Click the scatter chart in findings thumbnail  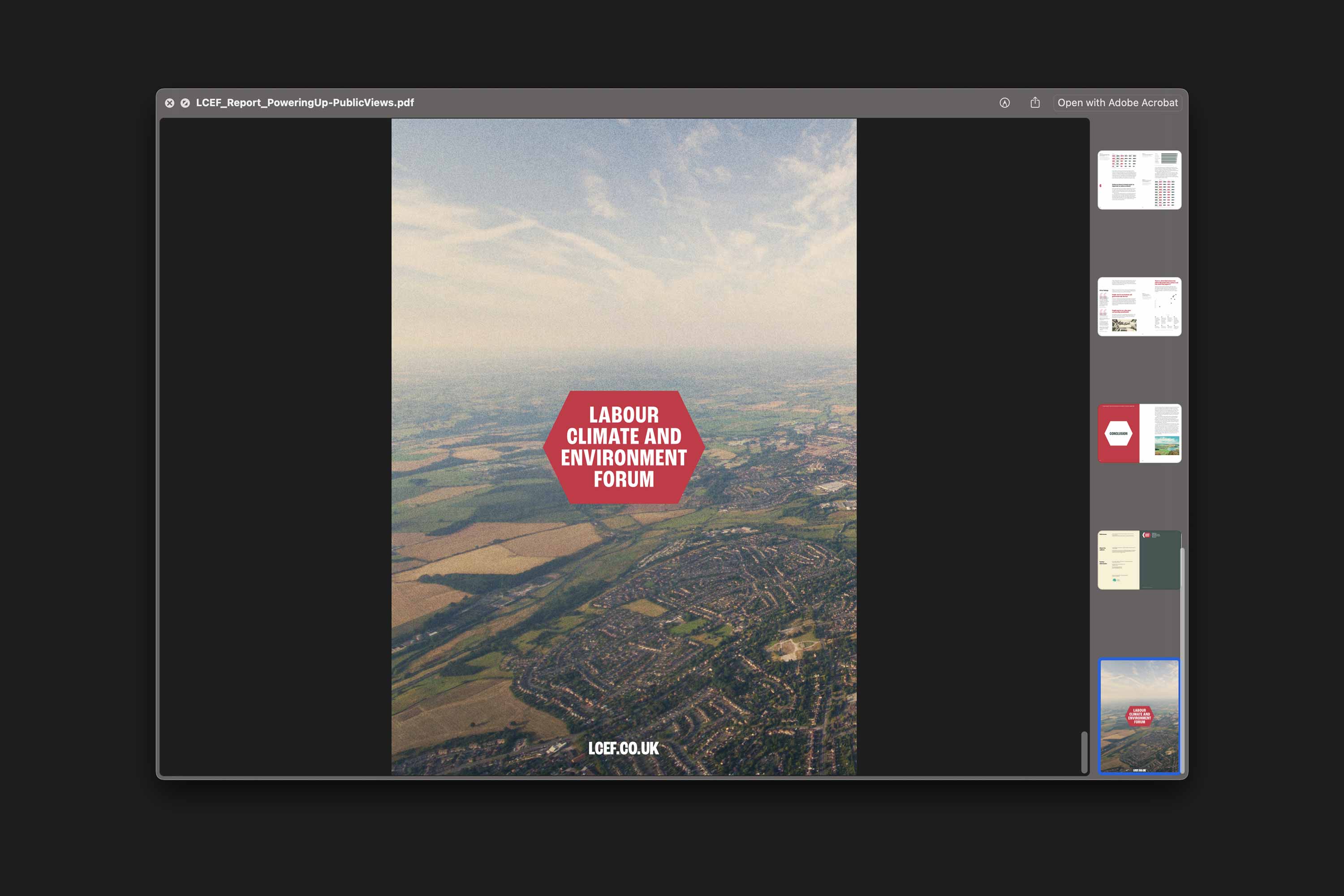click(x=1166, y=300)
